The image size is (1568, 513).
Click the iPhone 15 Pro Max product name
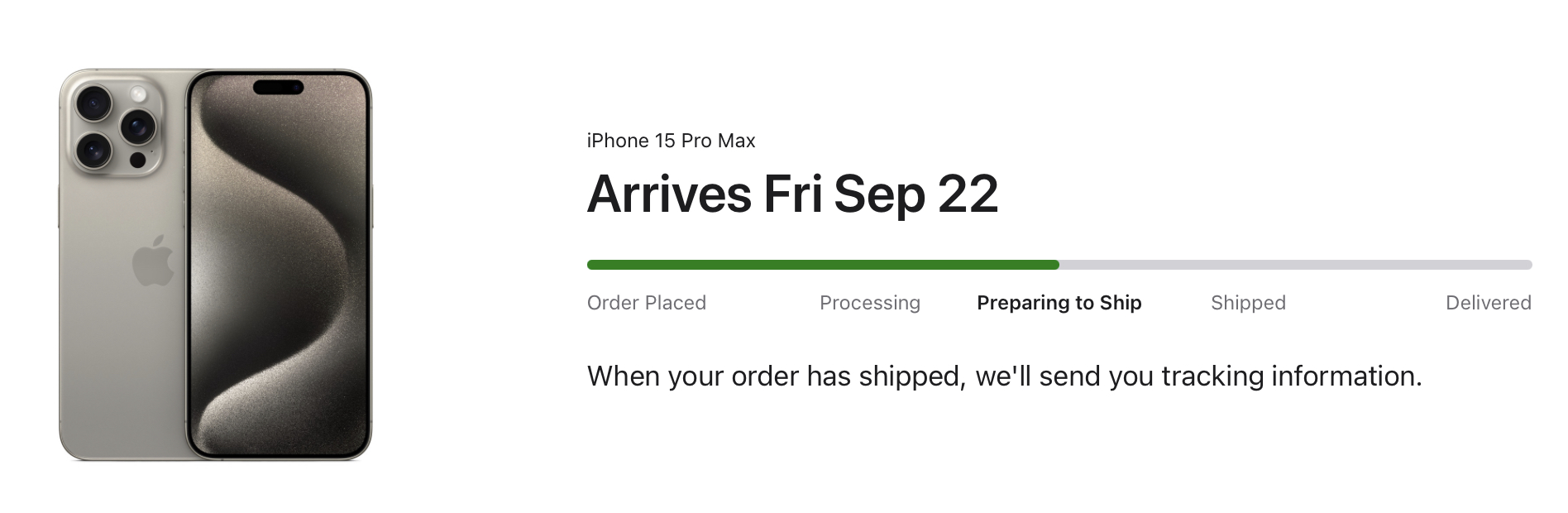tap(671, 141)
